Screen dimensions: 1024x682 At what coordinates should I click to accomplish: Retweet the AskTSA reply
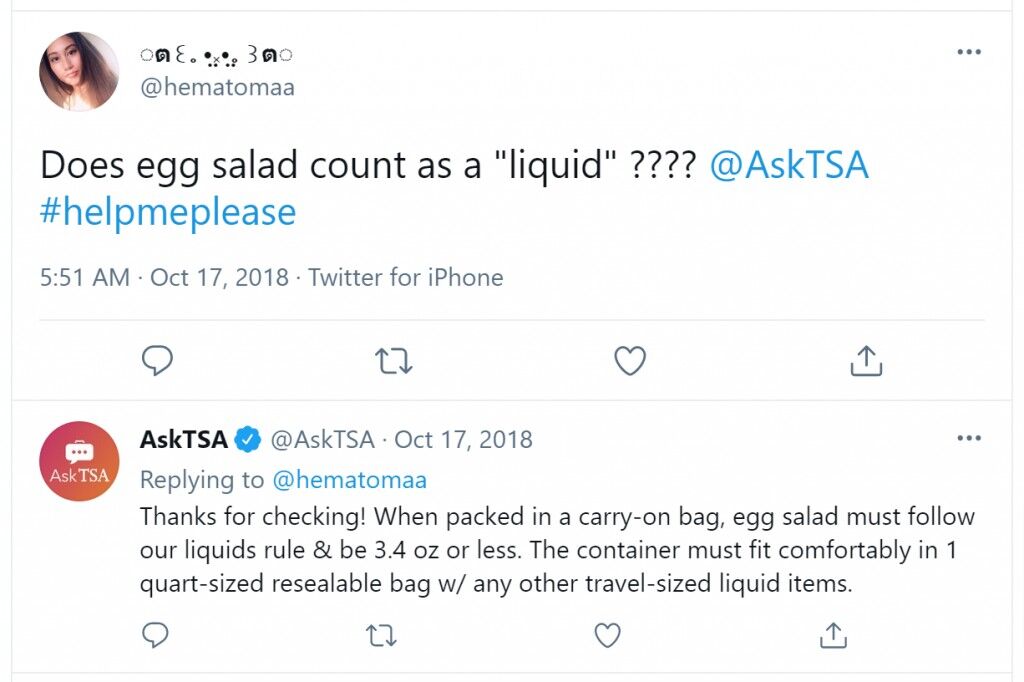pos(381,636)
